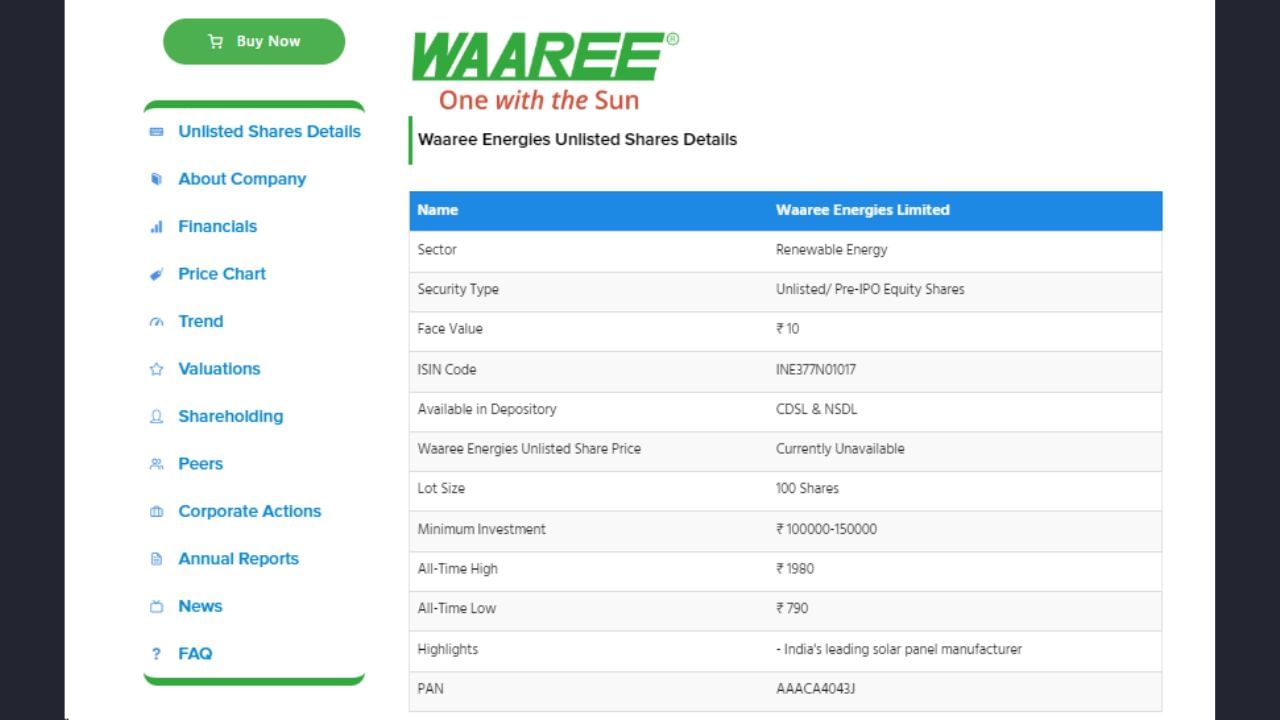The image size is (1280, 720).
Task: Click the ₹ 1980 value
Action: tap(795, 569)
